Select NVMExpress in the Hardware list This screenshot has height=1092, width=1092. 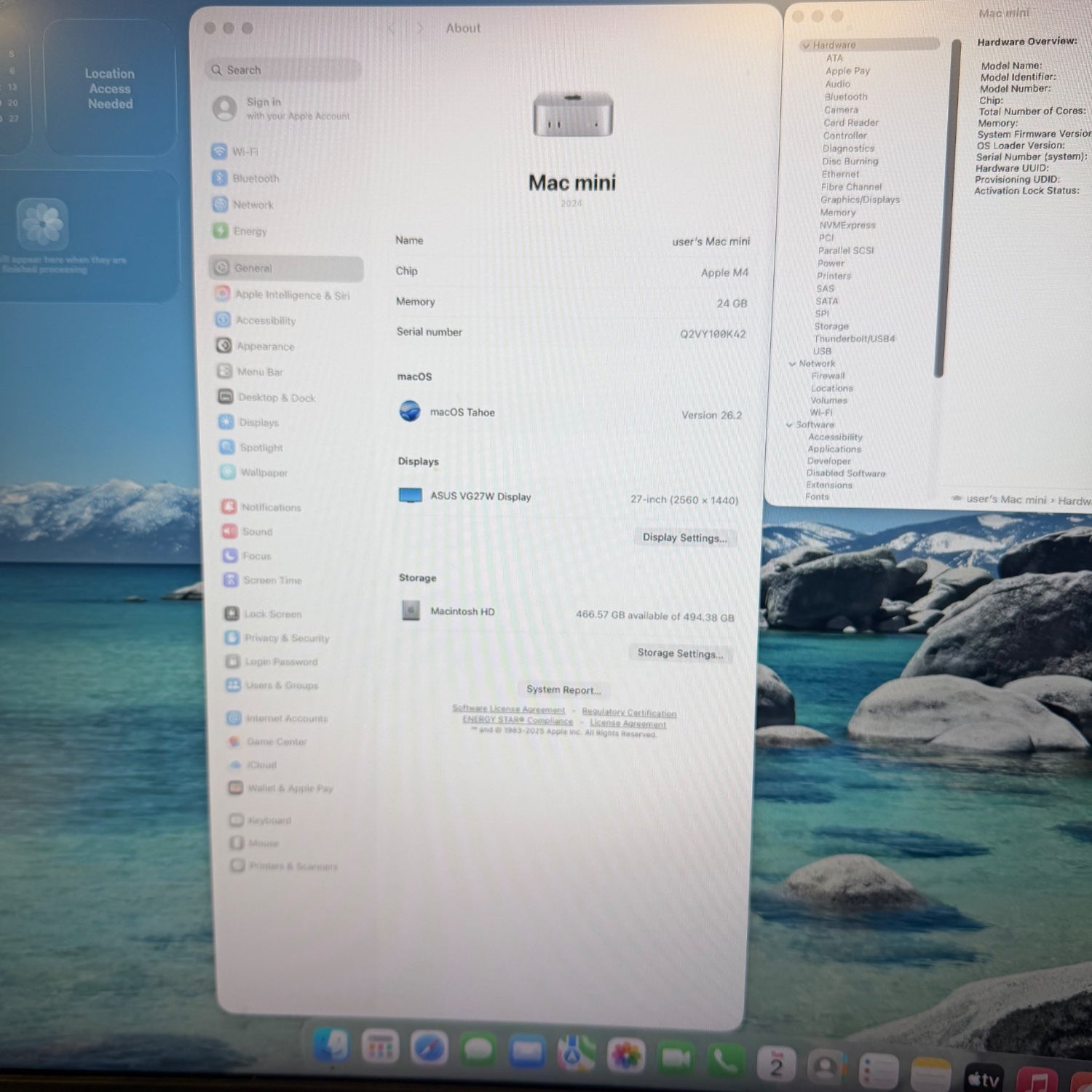coord(847,225)
